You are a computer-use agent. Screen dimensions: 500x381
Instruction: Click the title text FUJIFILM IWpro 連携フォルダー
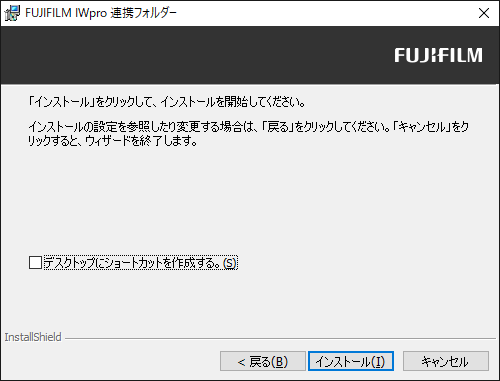(101, 13)
